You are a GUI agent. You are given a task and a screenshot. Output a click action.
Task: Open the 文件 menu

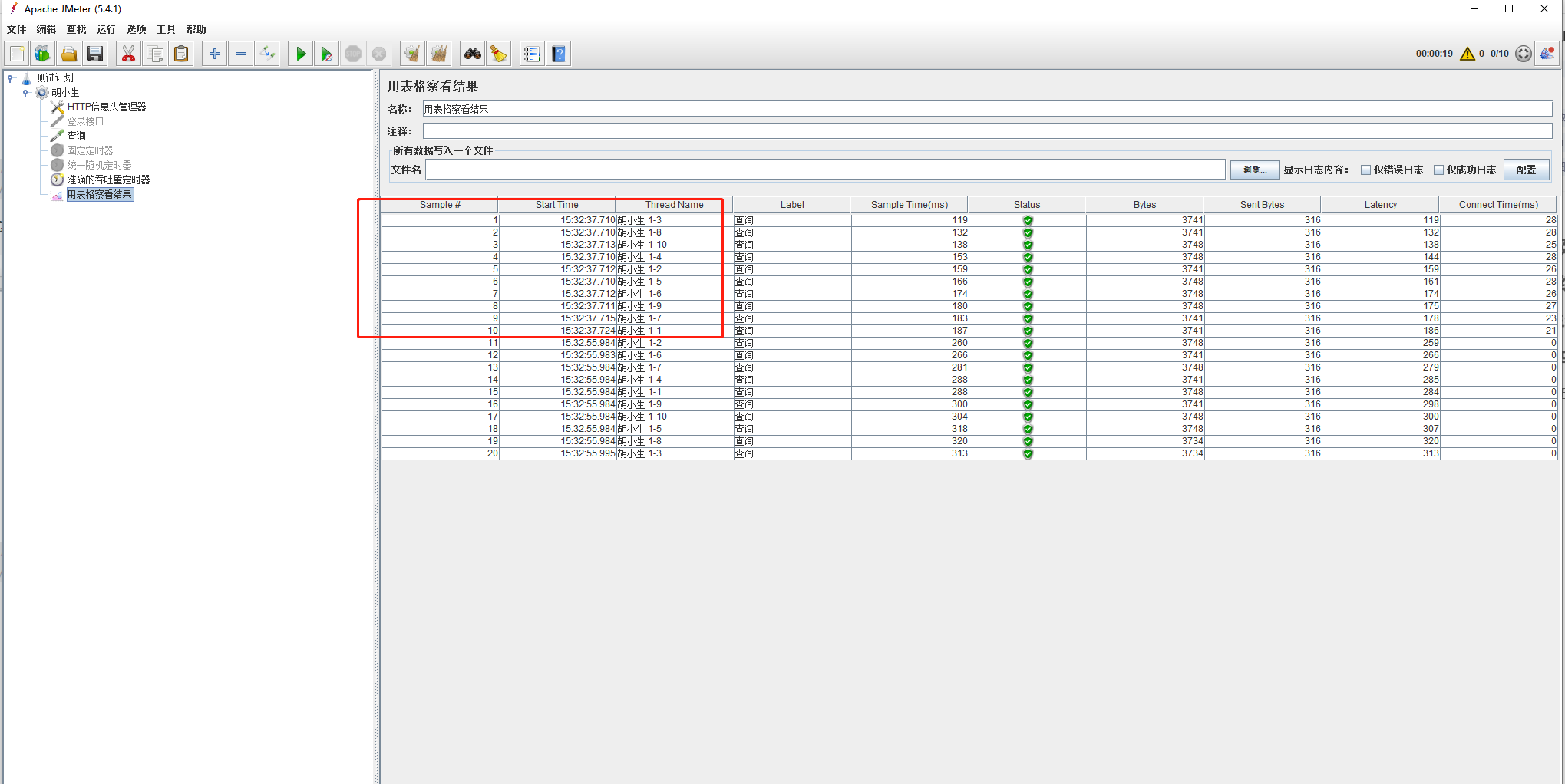pyautogui.click(x=17, y=29)
